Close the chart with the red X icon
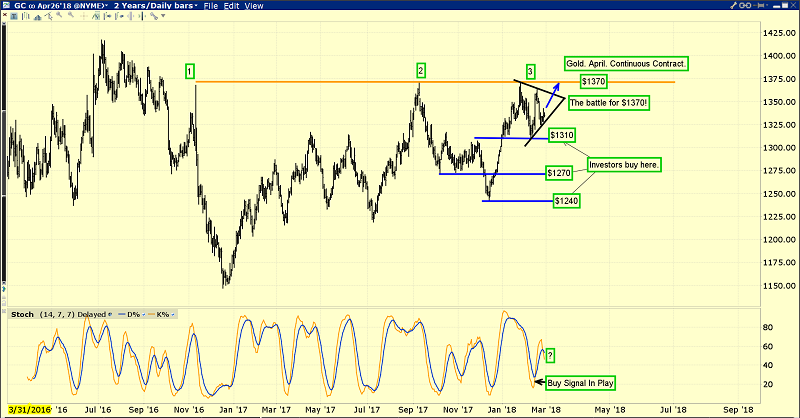Screen dimensions: 800x418 point(792,6)
